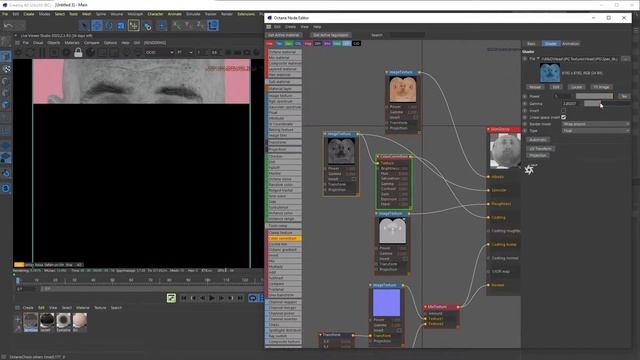Select the Scale tool in the top toolbar

pyautogui.click(x=121, y=26)
